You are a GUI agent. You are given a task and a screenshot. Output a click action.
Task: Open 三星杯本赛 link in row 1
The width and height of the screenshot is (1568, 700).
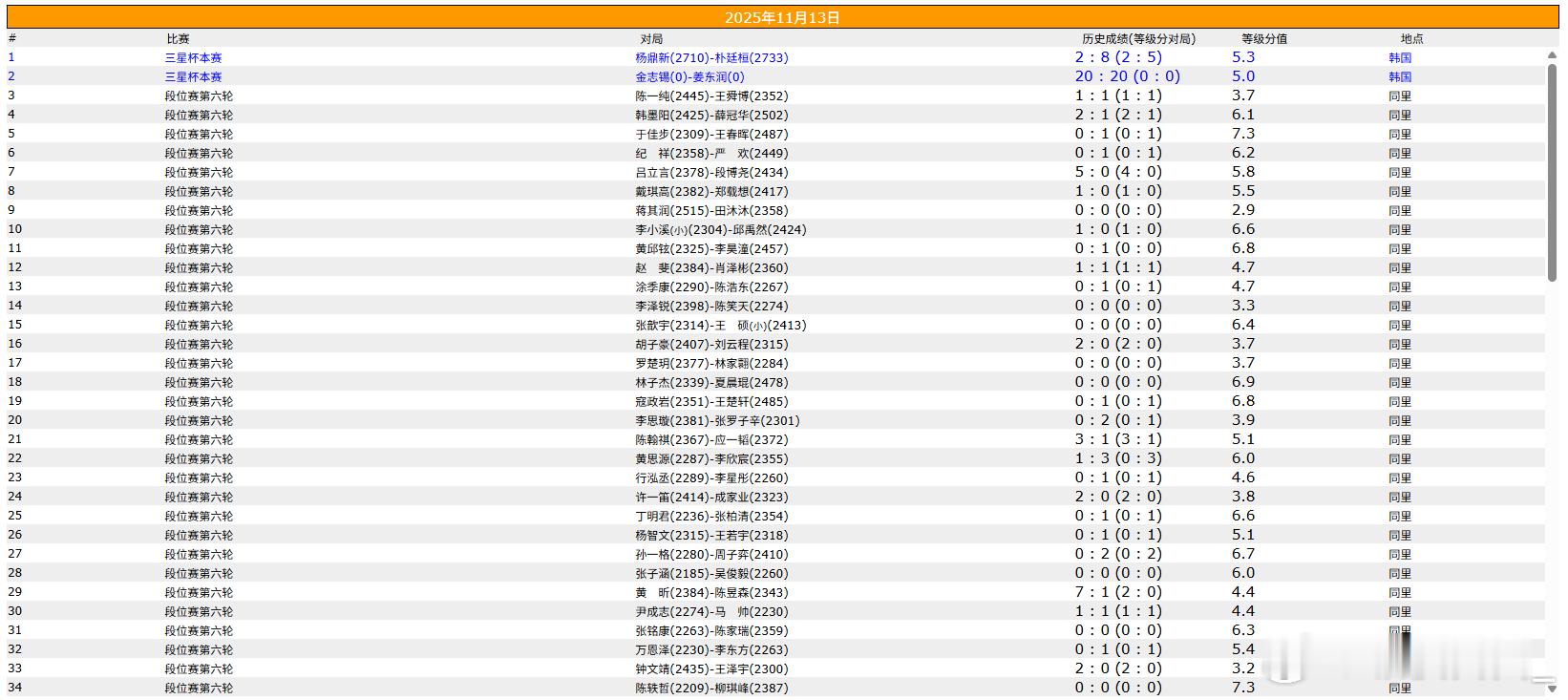click(x=193, y=57)
